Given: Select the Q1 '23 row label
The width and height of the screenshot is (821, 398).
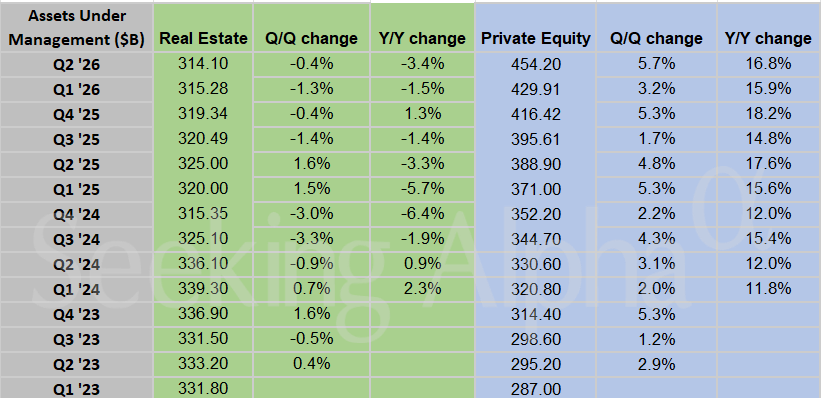Looking at the screenshot, I should (x=77, y=389).
